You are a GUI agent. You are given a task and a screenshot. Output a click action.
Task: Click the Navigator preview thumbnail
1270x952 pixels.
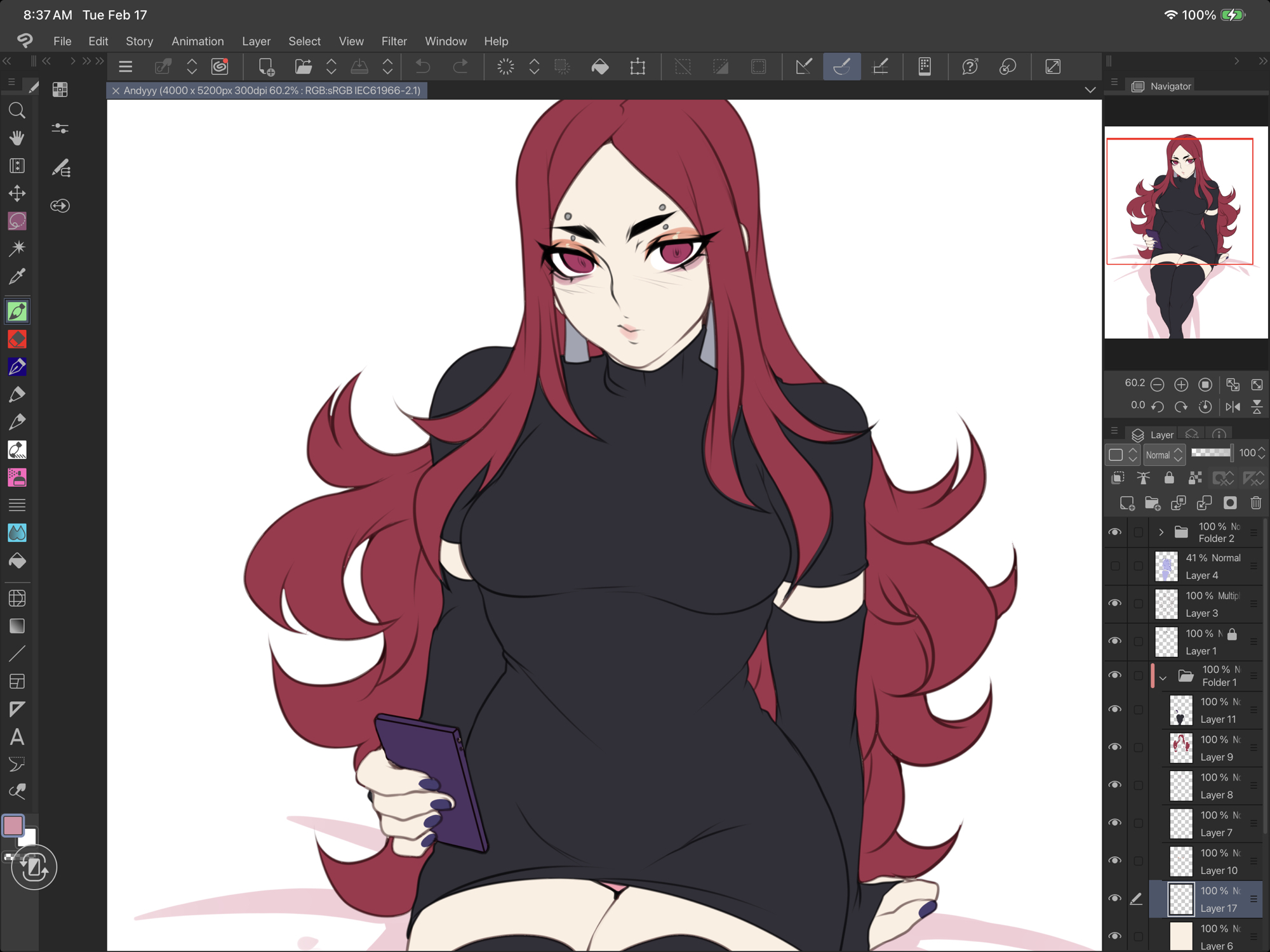(x=1186, y=232)
